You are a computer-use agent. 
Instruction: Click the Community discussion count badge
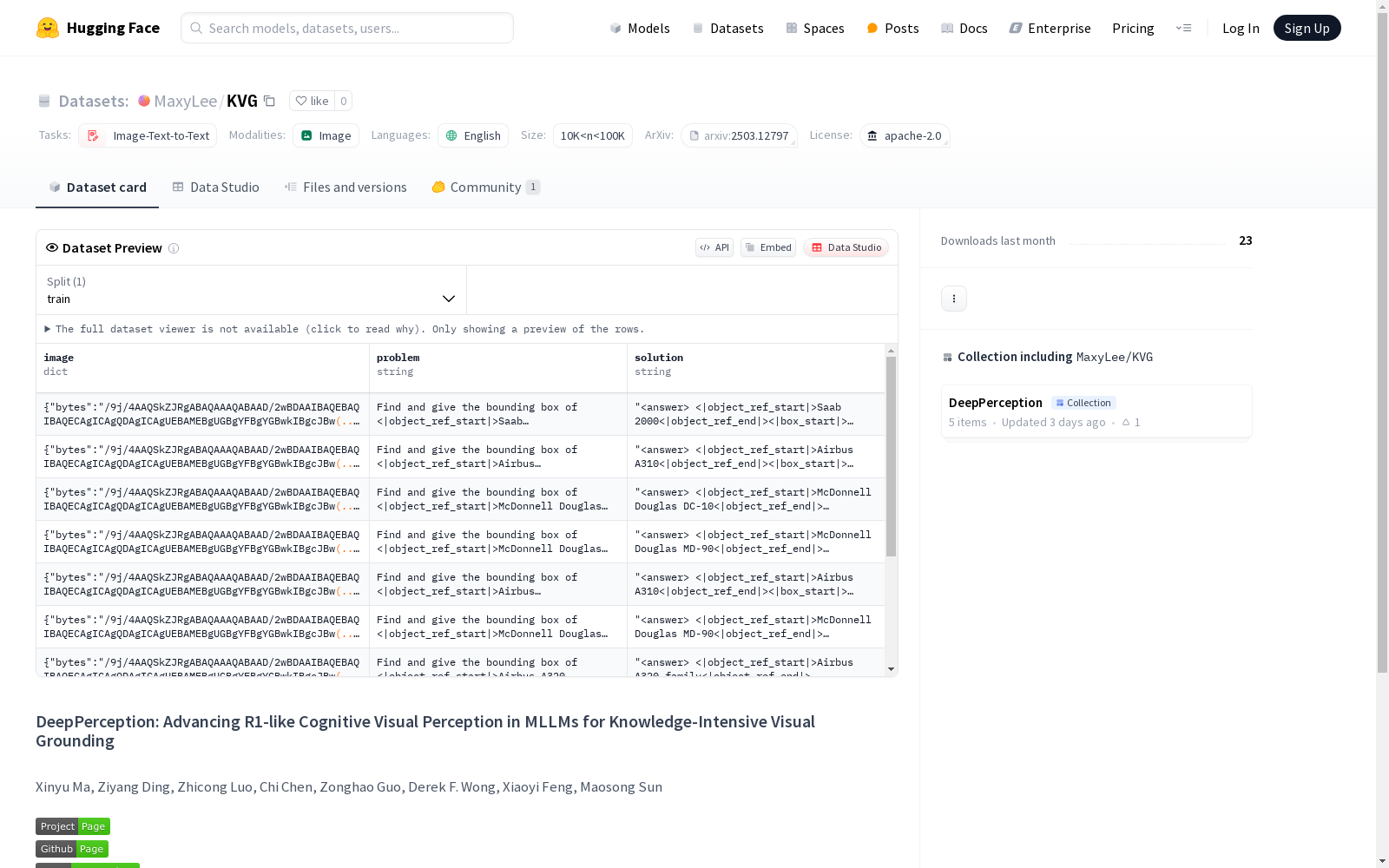tap(533, 187)
